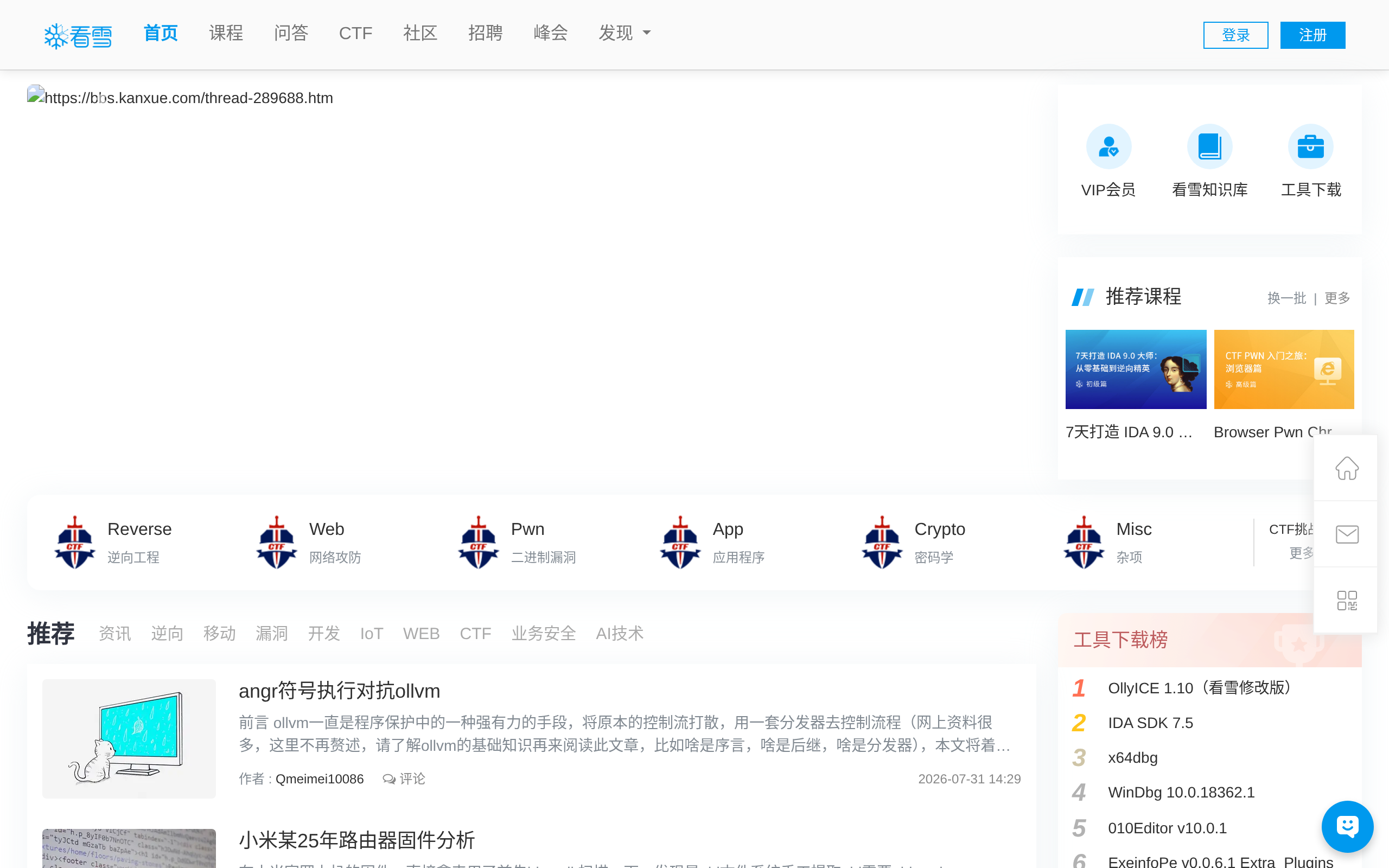Select the 开发 article tab
Screen dimensions: 1389x868
point(324,634)
